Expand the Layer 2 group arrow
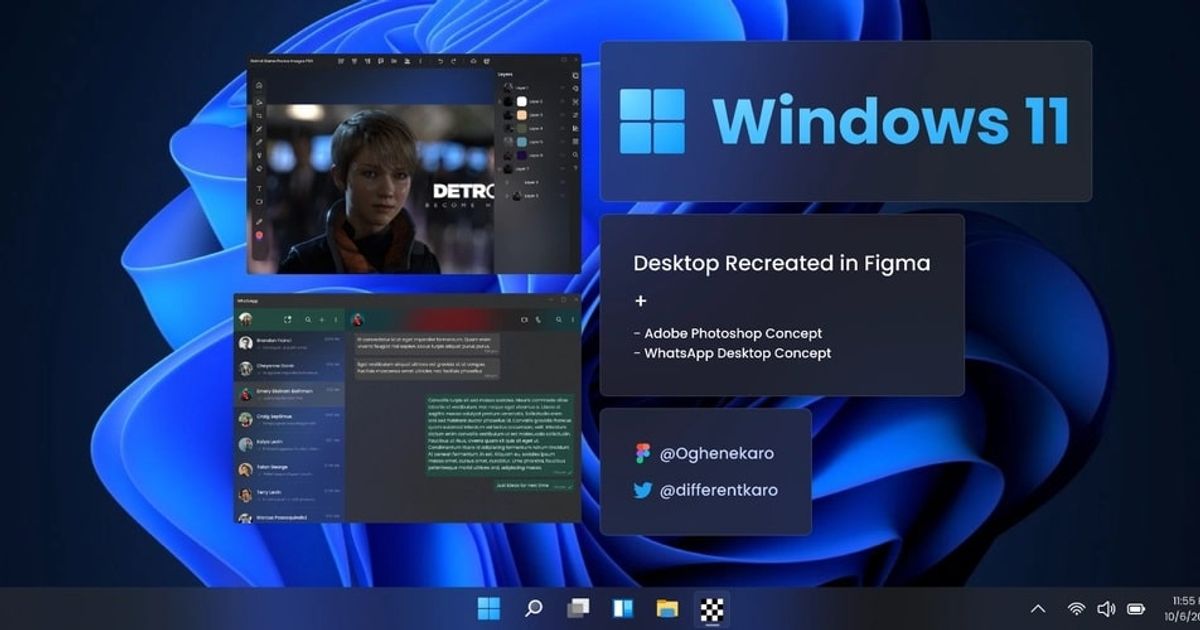This screenshot has width=1200, height=630. click(x=500, y=101)
